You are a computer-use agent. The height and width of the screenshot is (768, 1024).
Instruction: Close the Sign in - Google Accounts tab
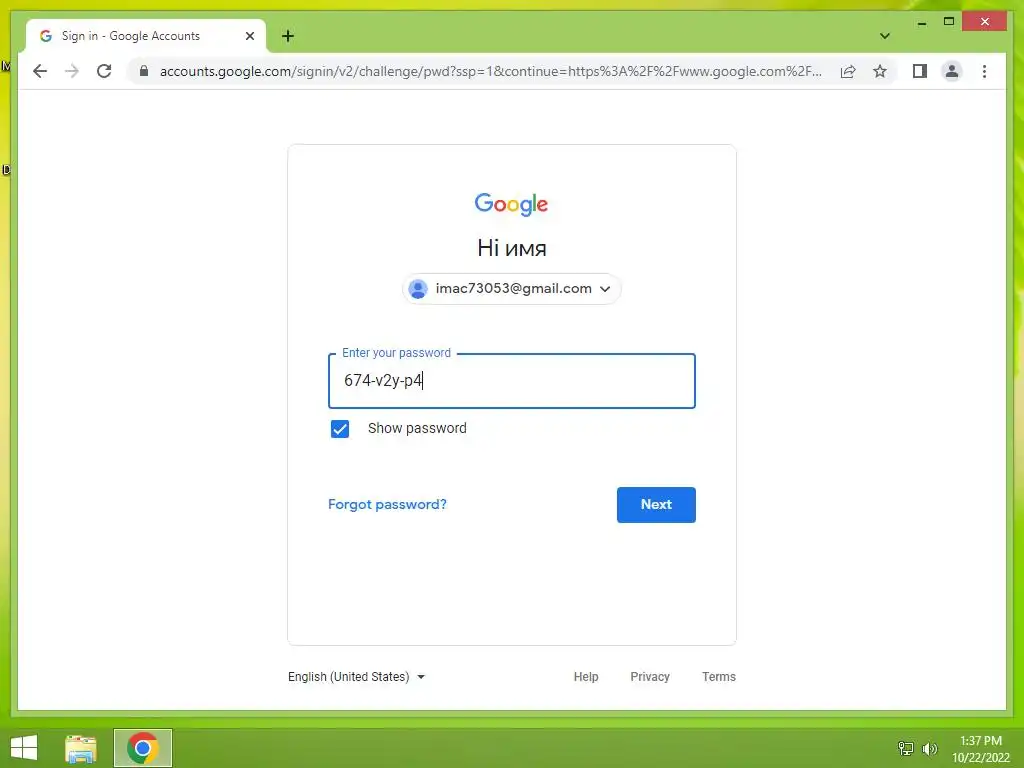[x=249, y=36]
